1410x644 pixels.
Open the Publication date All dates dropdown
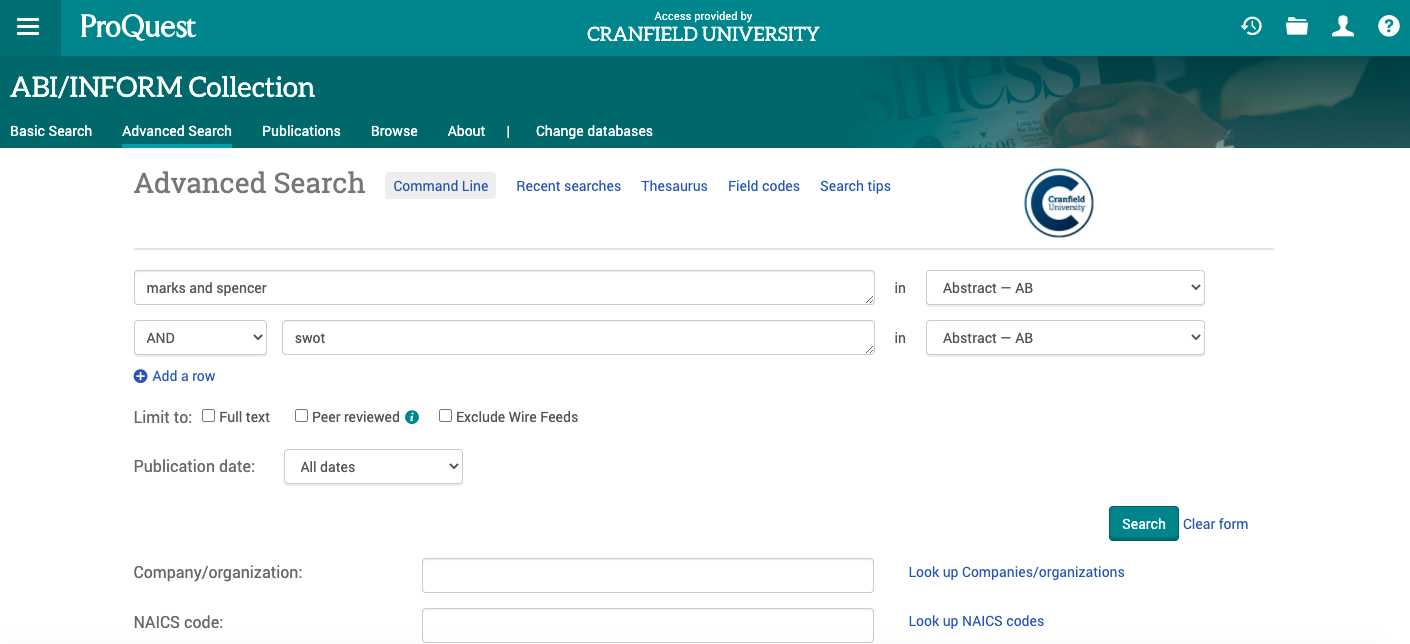click(373, 467)
